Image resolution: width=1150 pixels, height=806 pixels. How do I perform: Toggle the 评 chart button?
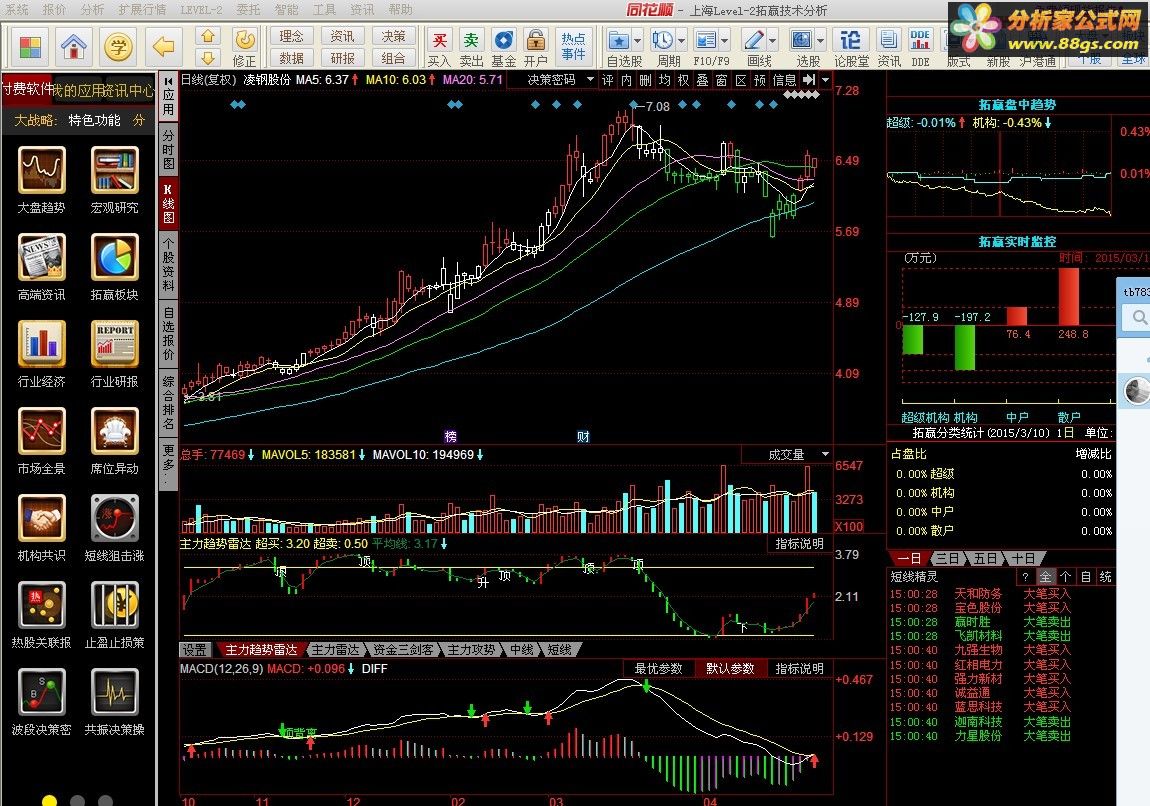pyautogui.click(x=607, y=80)
